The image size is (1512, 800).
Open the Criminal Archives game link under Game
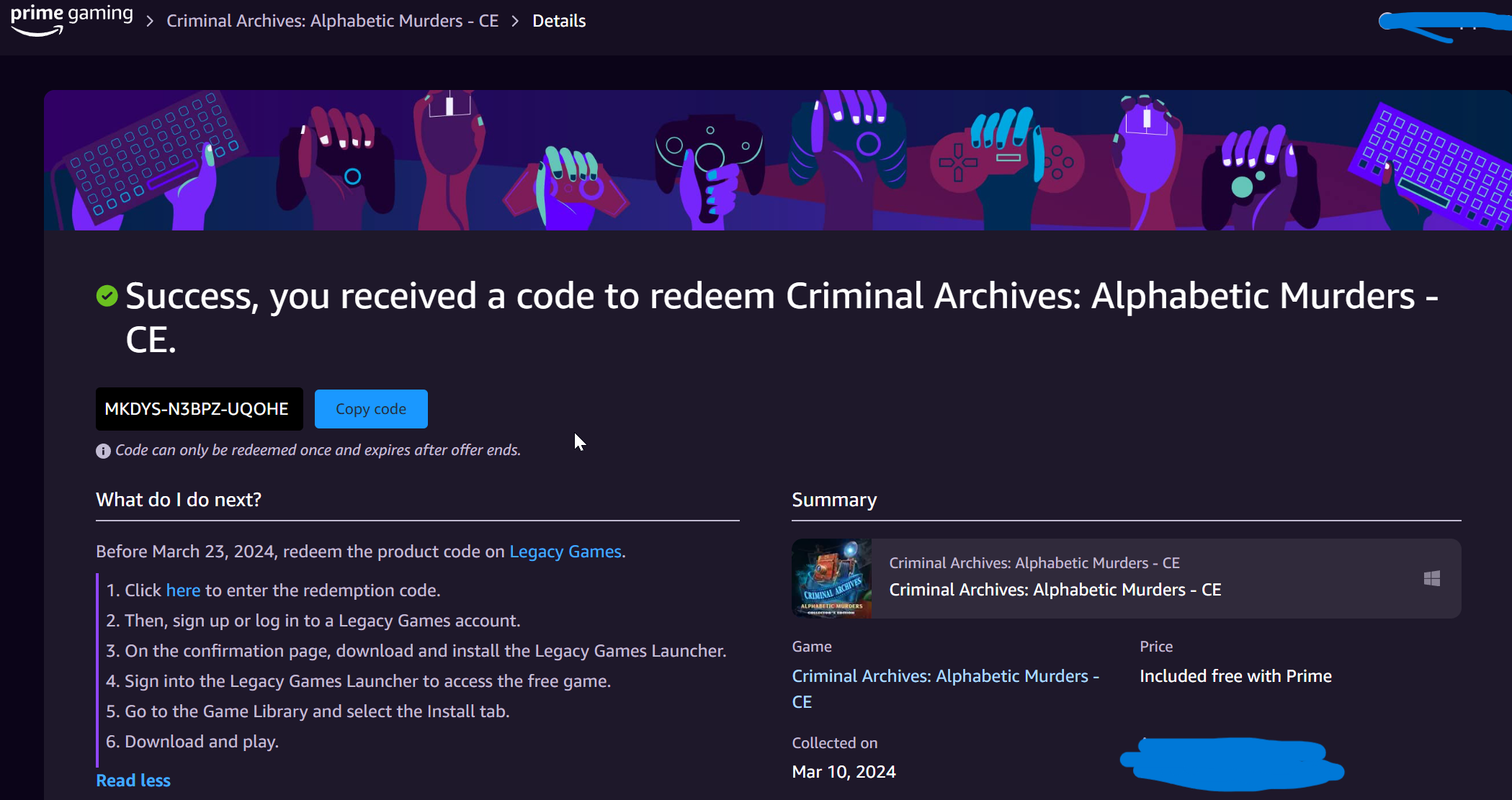[945, 689]
